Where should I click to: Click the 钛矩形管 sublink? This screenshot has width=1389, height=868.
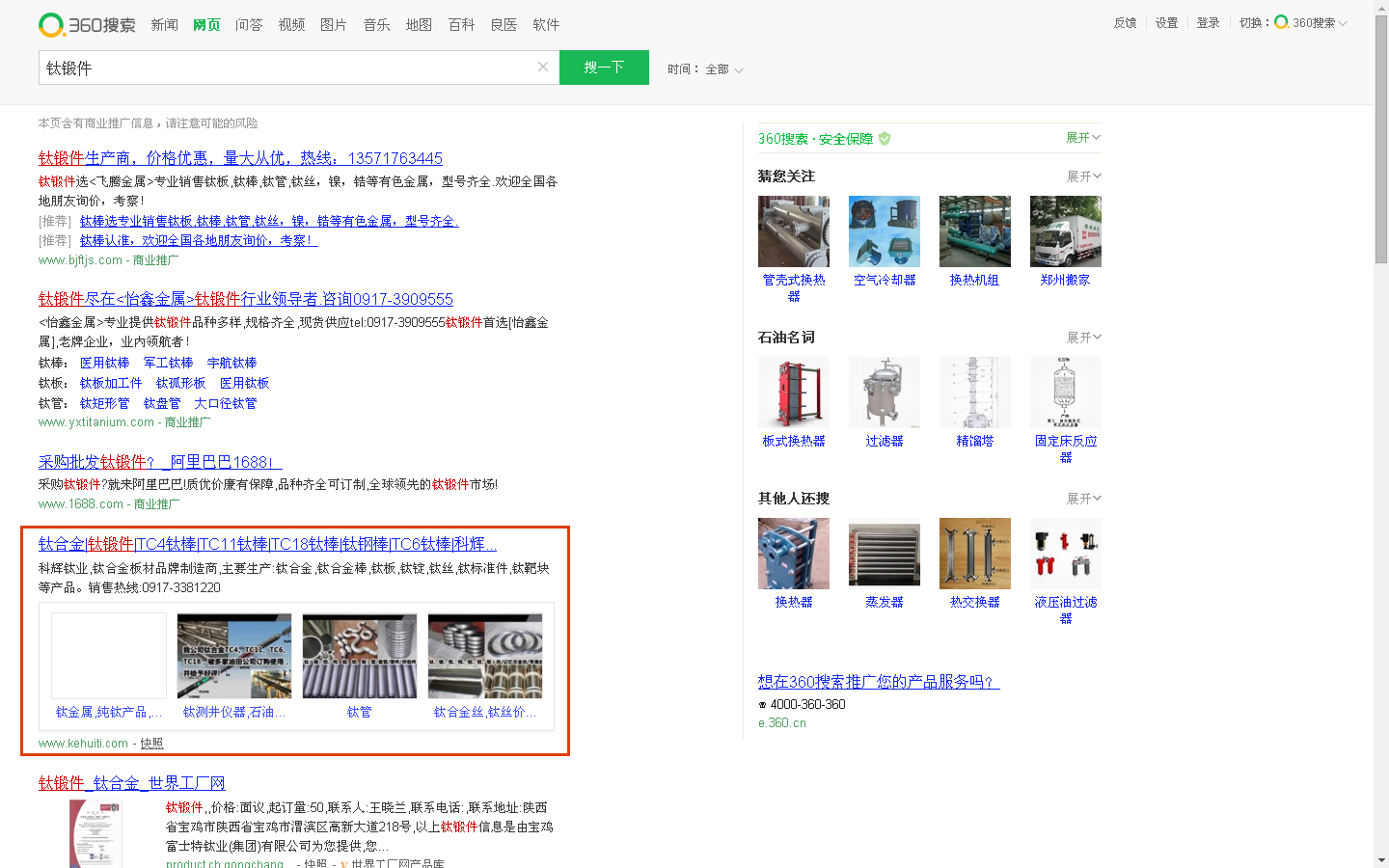(x=104, y=403)
